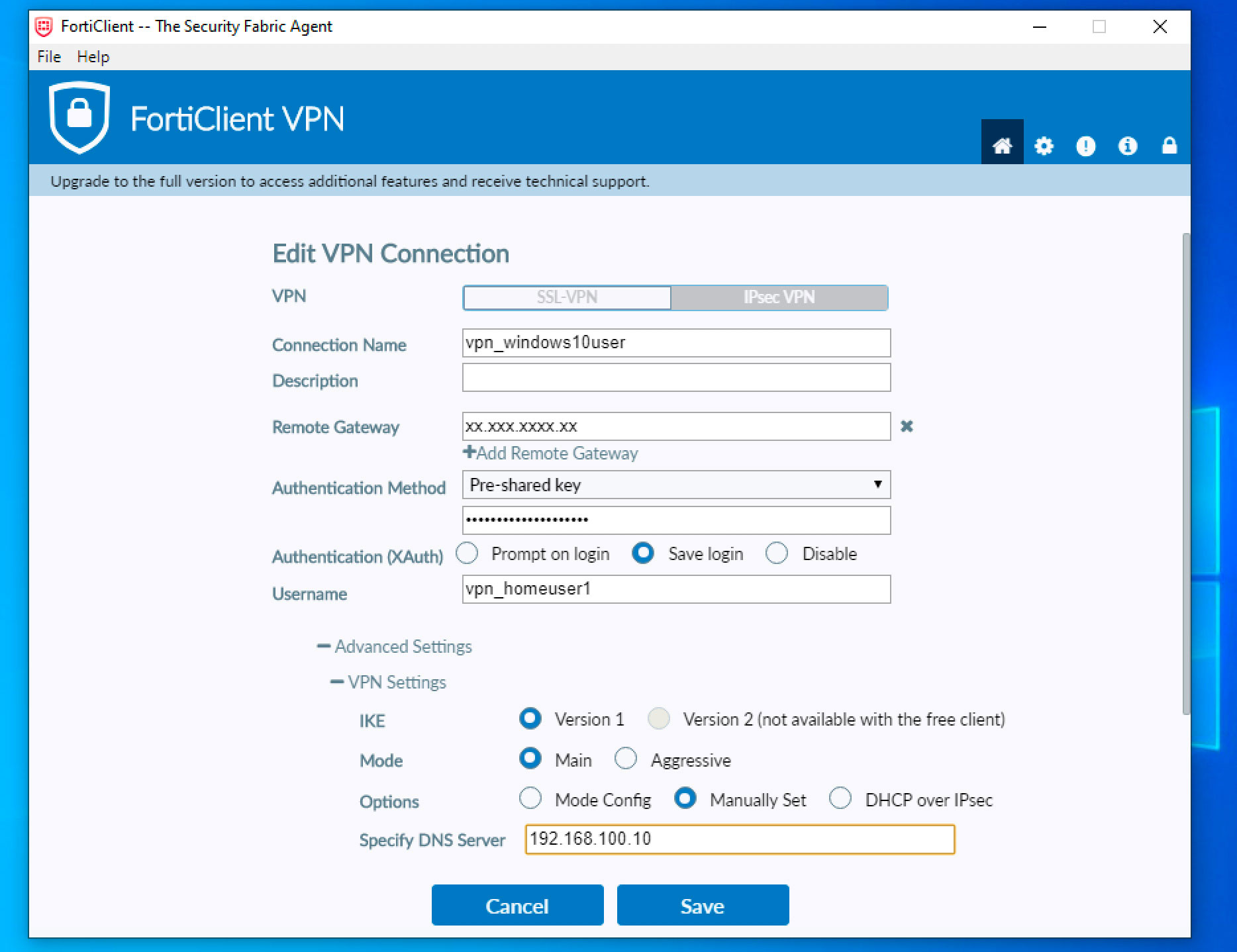Switch to the IPsec VPN tab
This screenshot has width=1237, height=952.
click(x=779, y=297)
